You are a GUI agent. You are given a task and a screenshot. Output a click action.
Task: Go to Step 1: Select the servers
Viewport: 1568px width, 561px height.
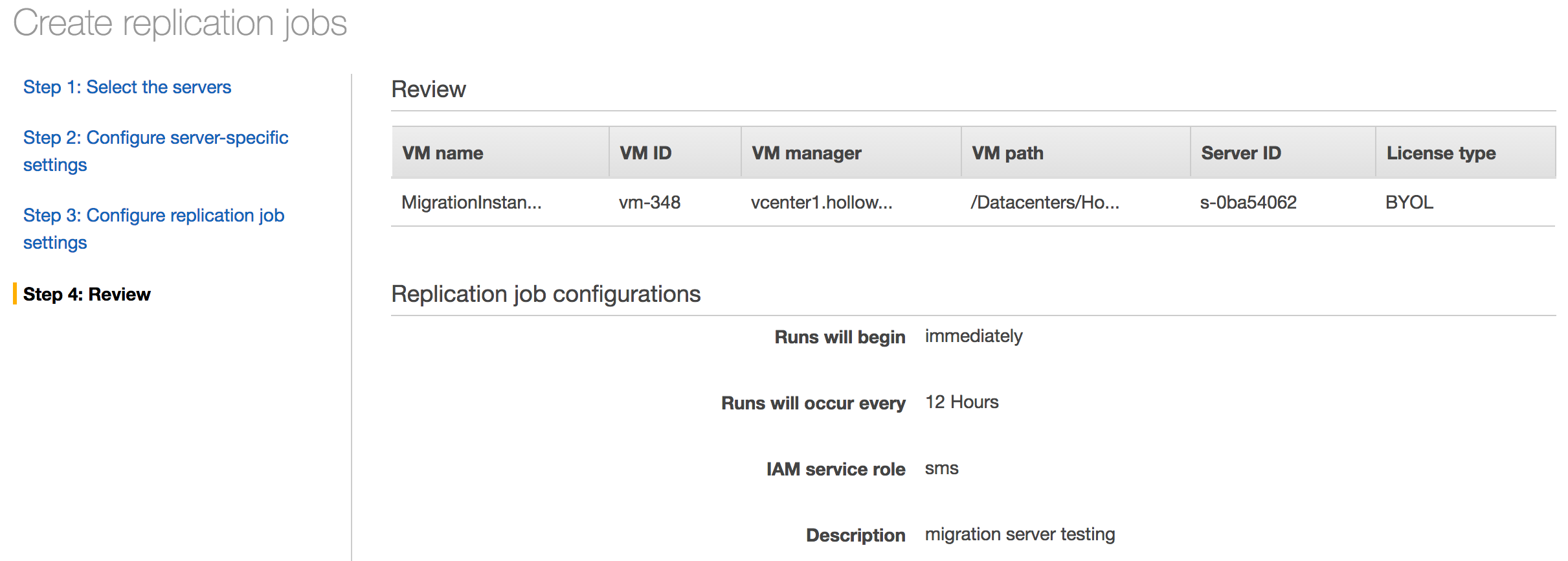pyautogui.click(x=127, y=87)
